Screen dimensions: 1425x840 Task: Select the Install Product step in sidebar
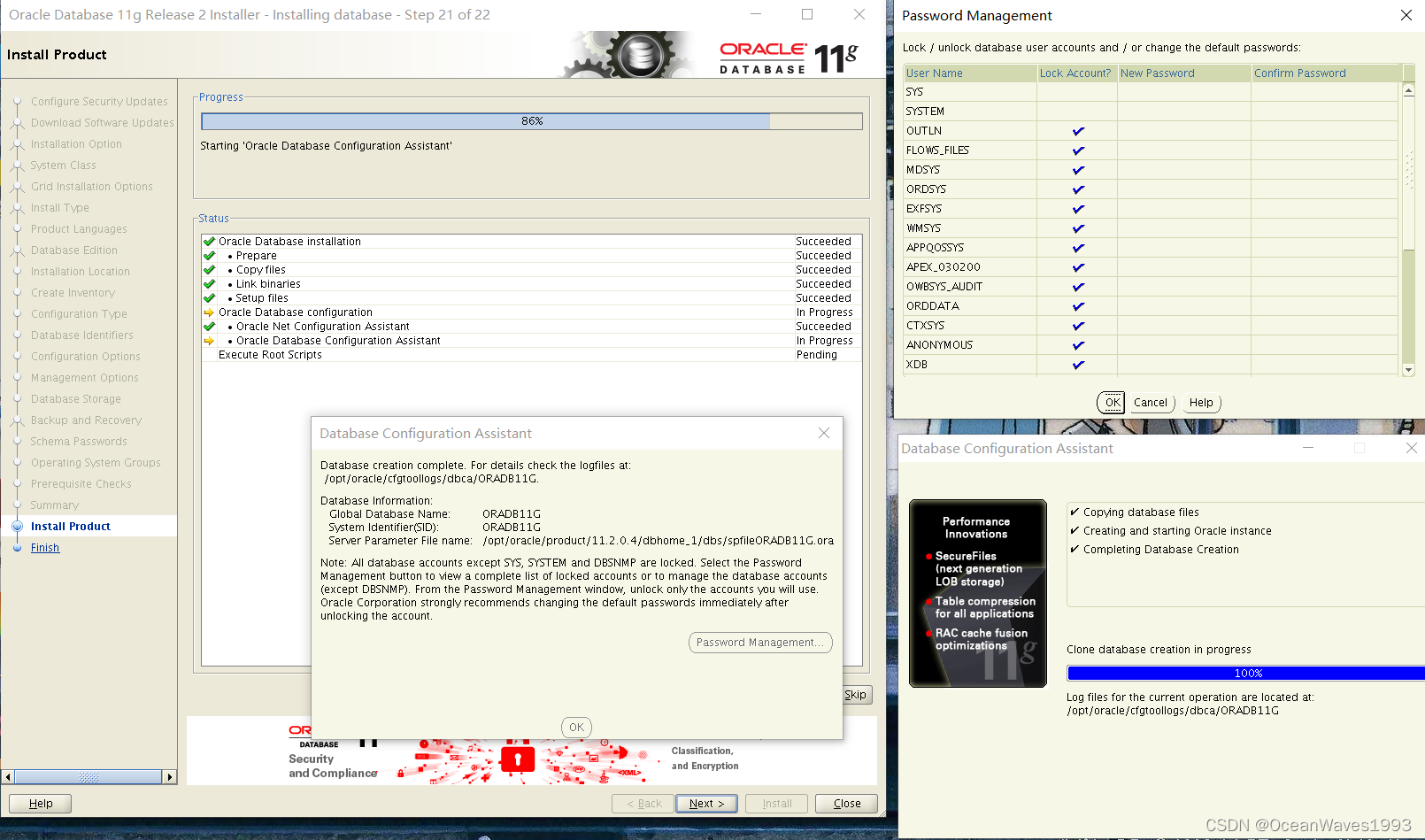click(x=71, y=527)
